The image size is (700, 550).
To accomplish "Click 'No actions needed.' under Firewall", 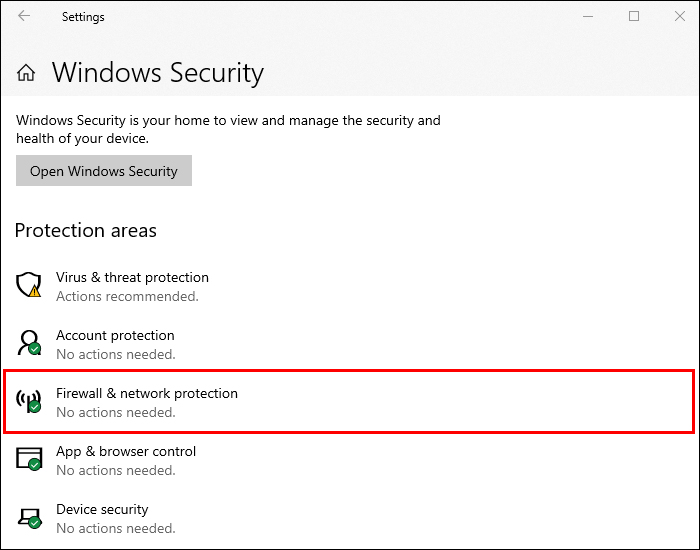I will [116, 412].
